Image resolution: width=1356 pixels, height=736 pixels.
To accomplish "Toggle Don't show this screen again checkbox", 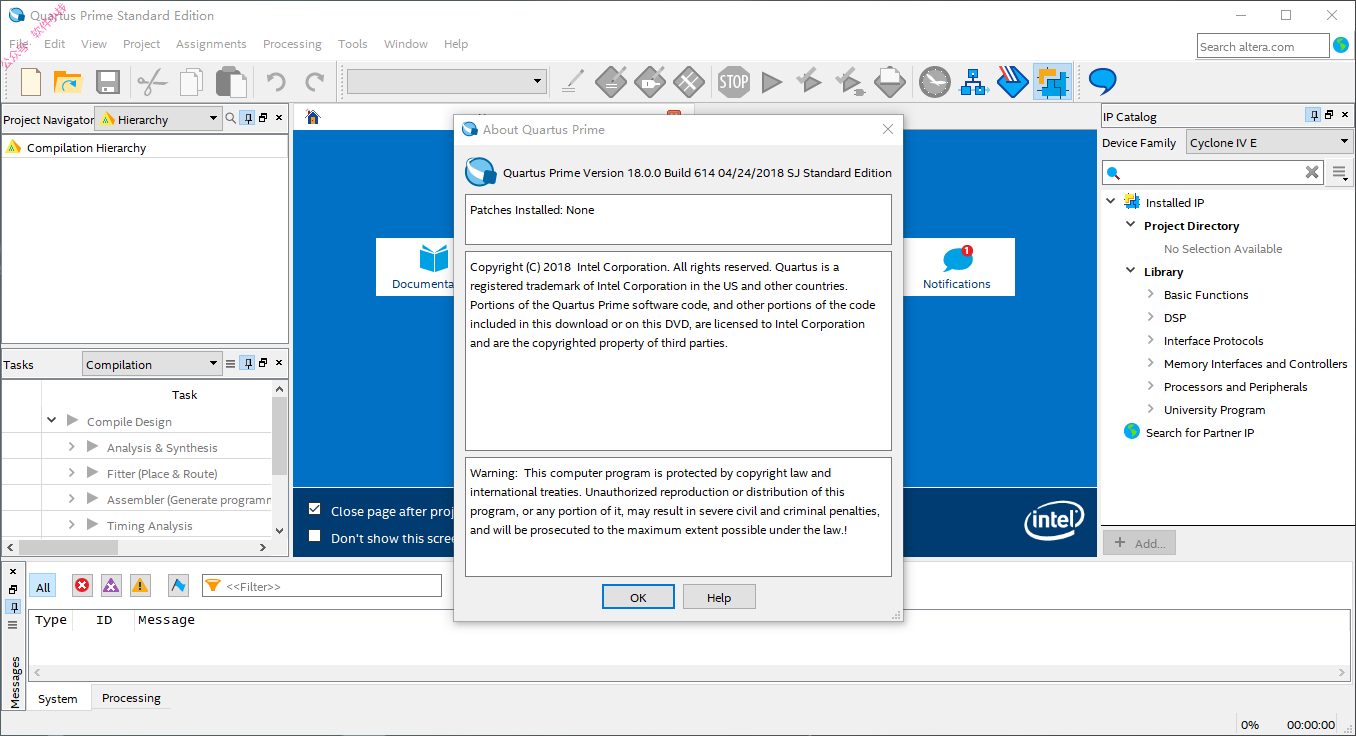I will 315,537.
